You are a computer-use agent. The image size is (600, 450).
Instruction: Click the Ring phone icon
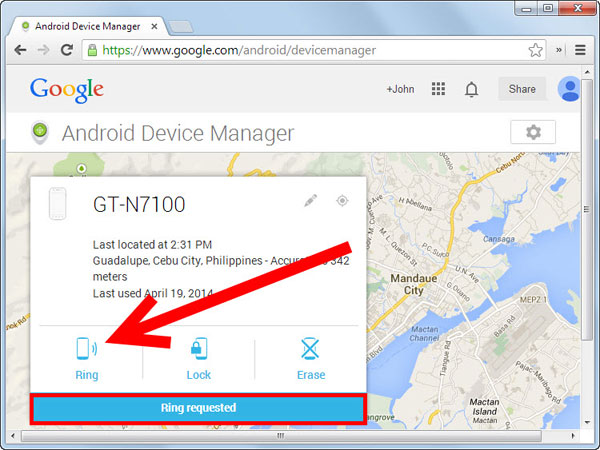[86, 348]
